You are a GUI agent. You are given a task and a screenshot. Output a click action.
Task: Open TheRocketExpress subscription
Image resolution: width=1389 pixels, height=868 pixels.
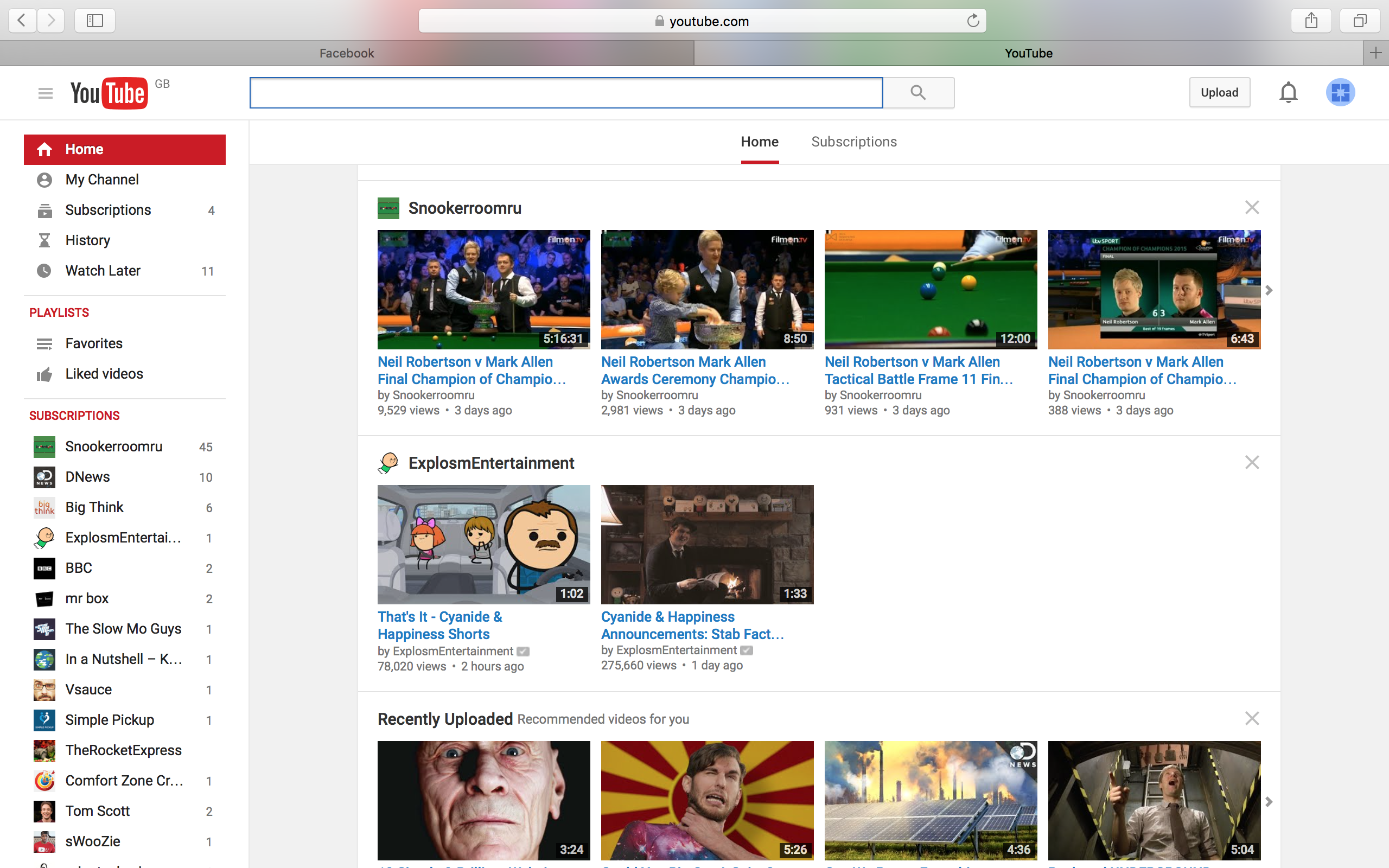point(125,751)
